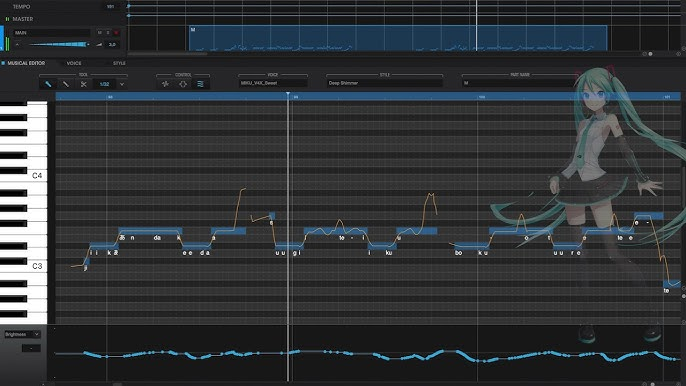
Task: Click the 3.0 volume value box
Action: (112, 45)
